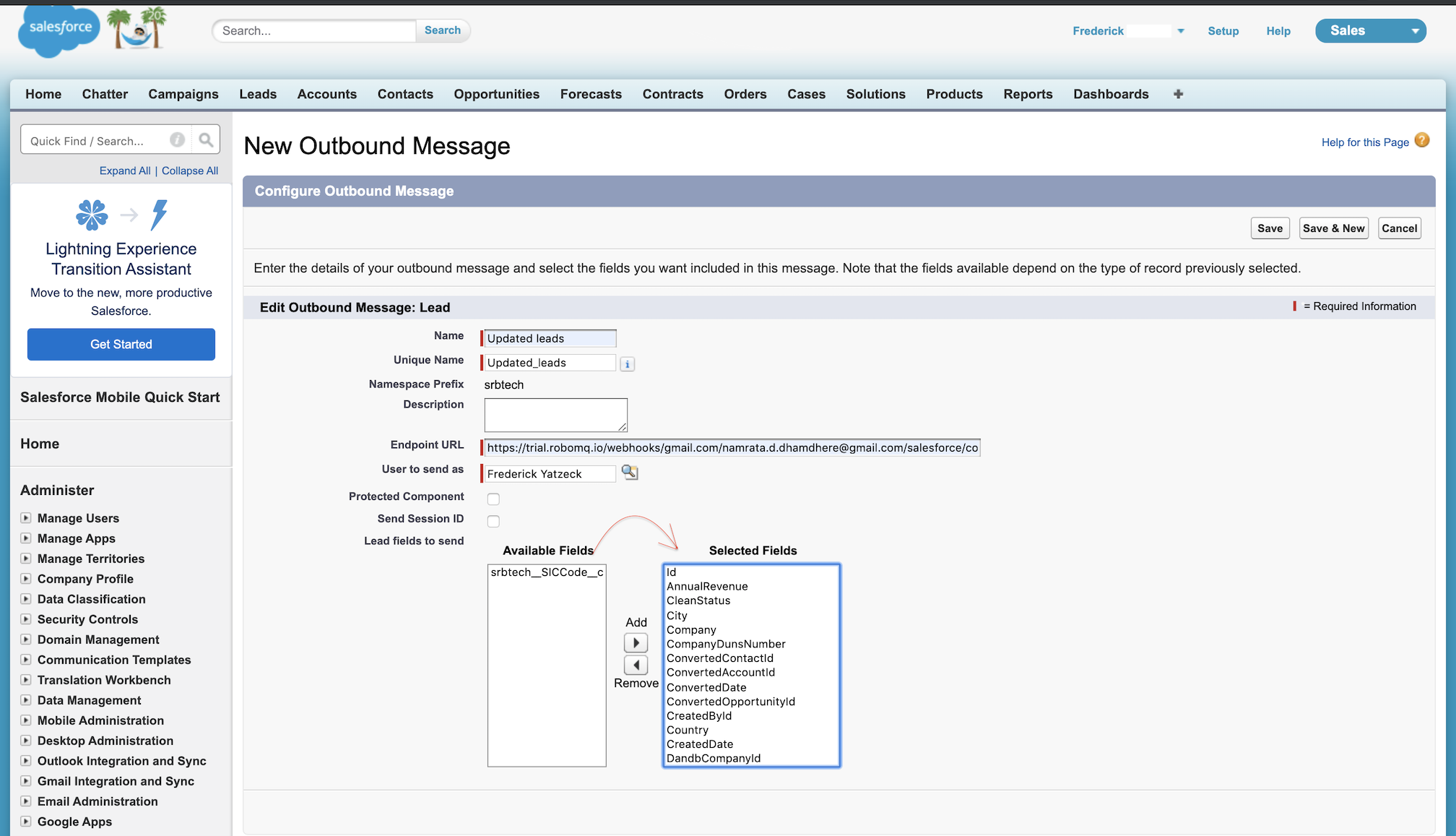Image resolution: width=1456 pixels, height=836 pixels.
Task: Click the User lookup search icon
Action: [x=629, y=472]
